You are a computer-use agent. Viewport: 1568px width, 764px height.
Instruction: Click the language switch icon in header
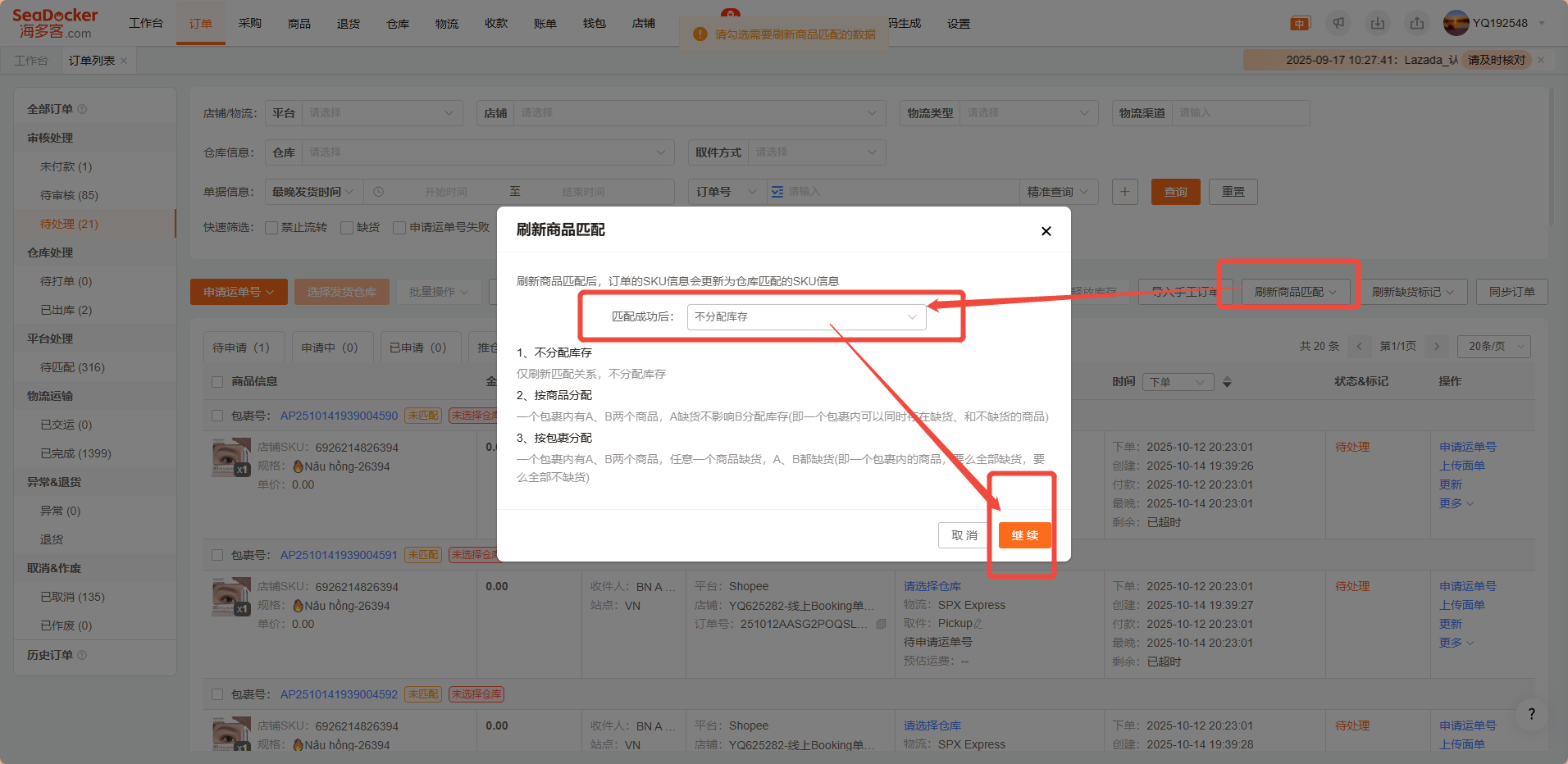click(x=1300, y=24)
